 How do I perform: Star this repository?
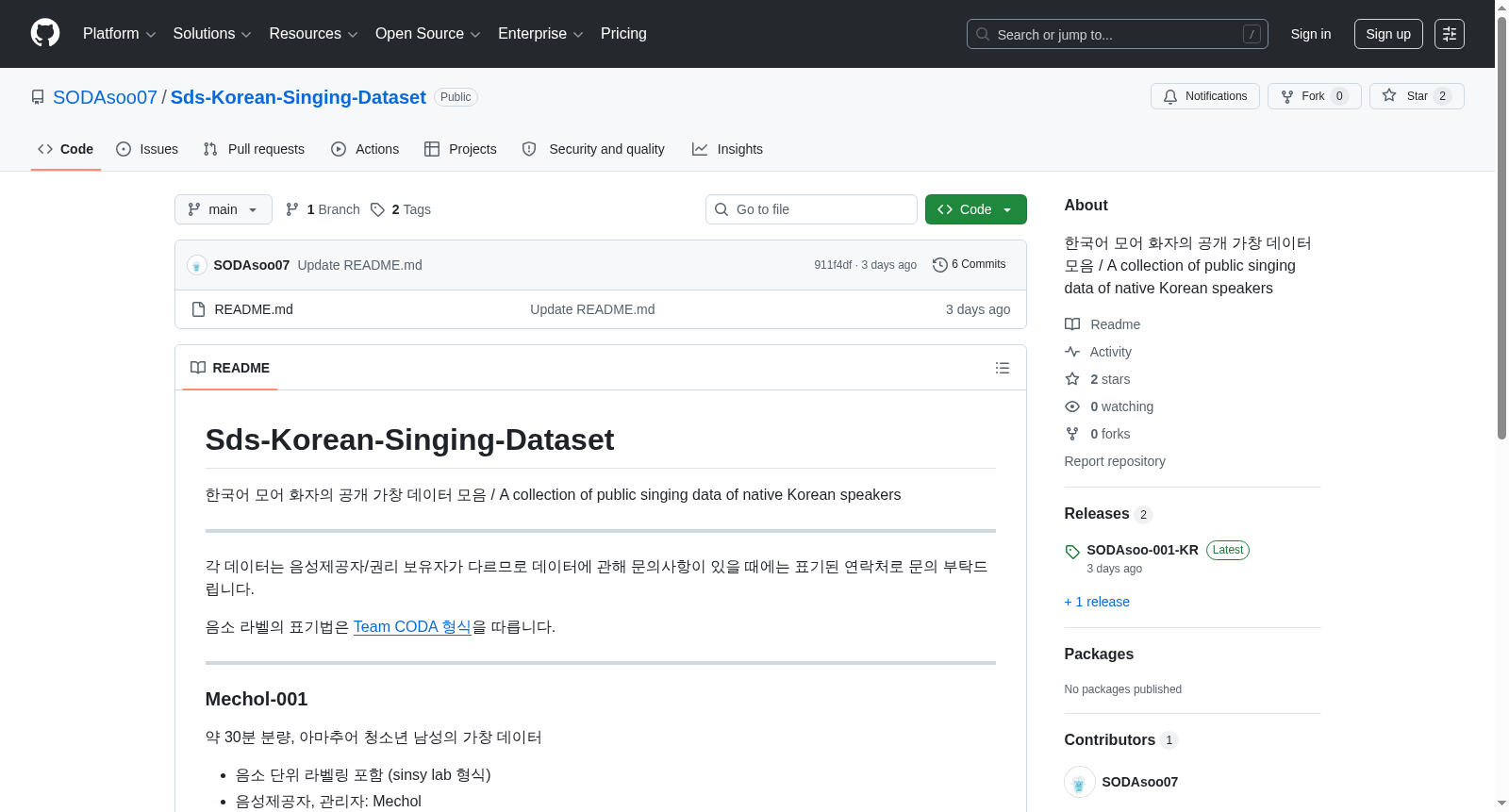pyautogui.click(x=1416, y=96)
